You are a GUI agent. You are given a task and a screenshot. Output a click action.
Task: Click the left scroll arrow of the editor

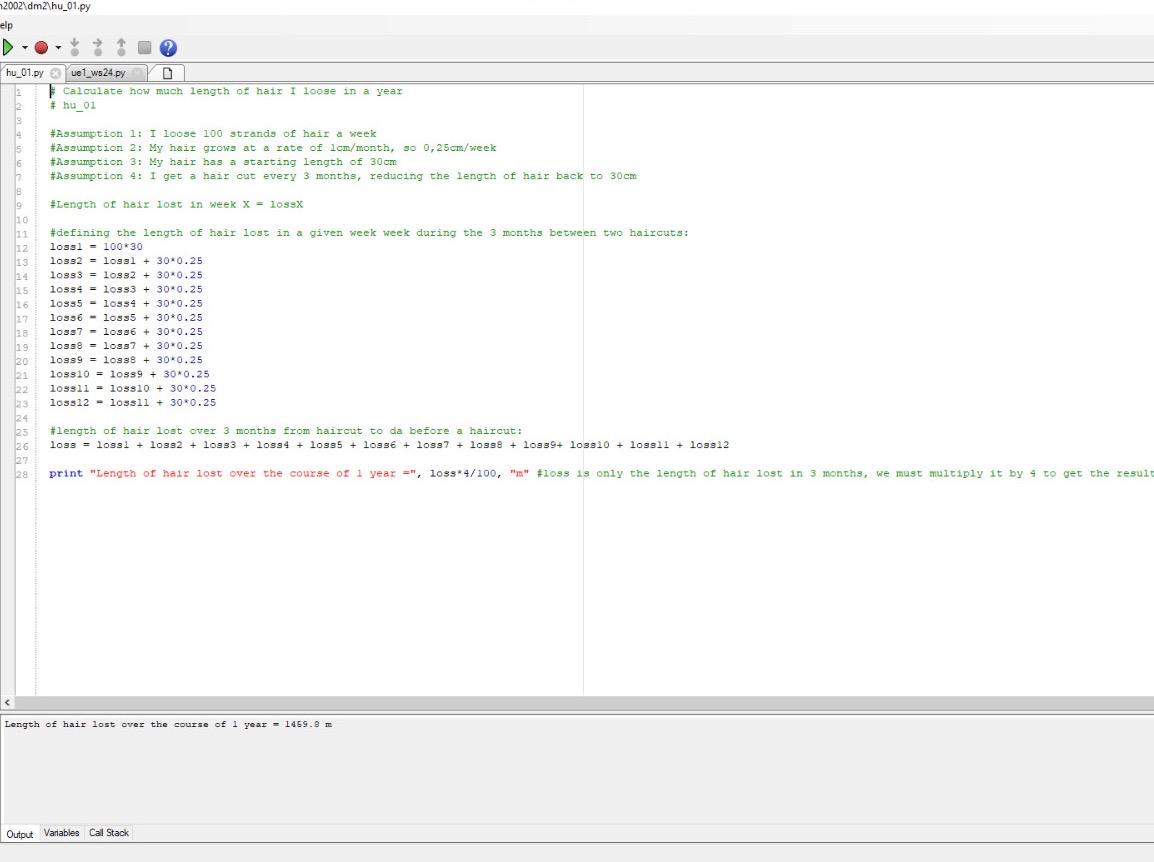6,703
